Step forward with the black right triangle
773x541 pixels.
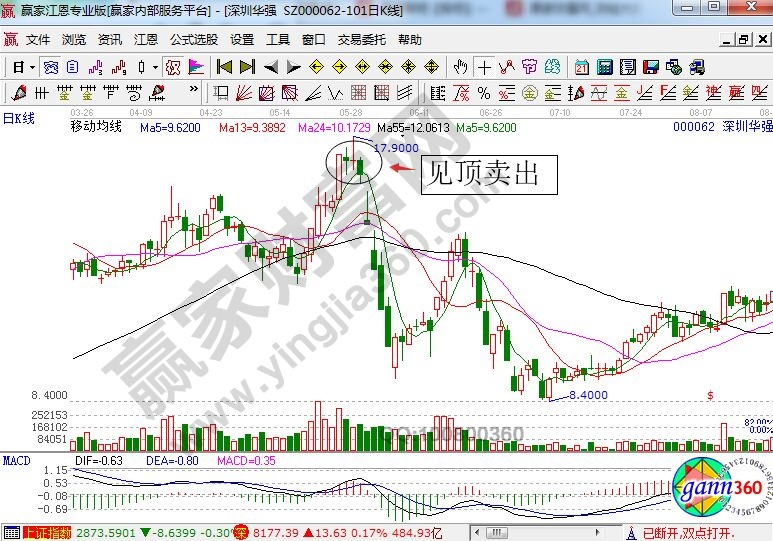point(293,67)
